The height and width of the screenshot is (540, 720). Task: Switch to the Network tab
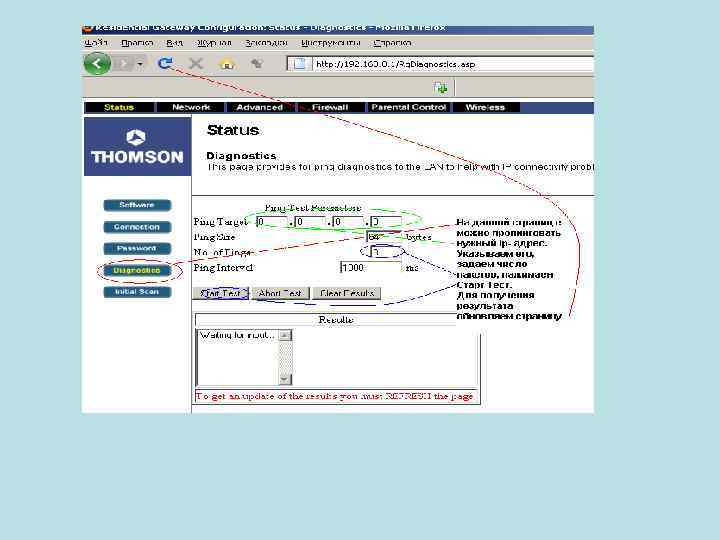(191, 107)
